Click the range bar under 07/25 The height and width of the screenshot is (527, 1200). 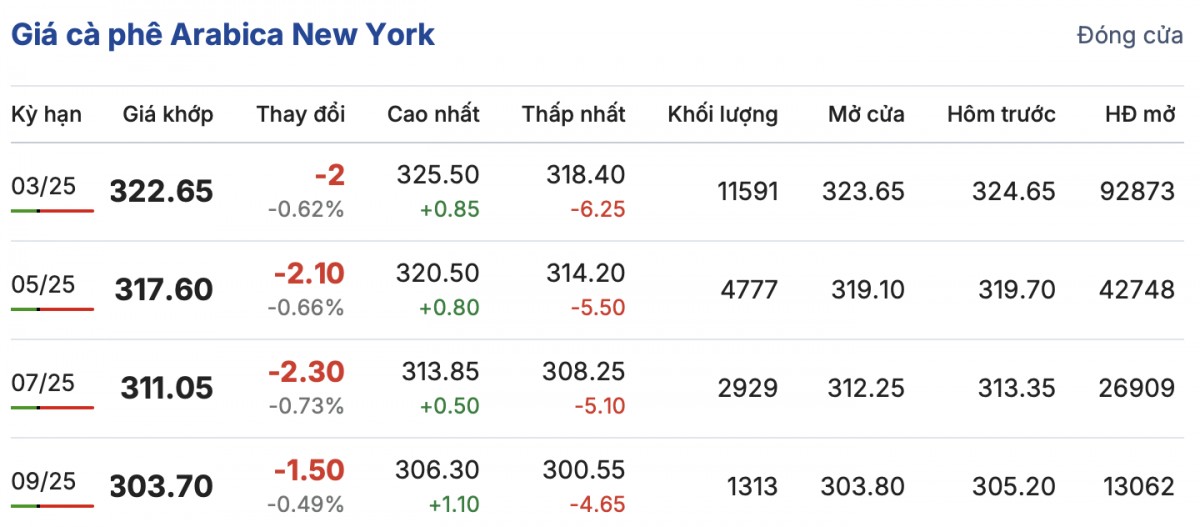pos(52,407)
